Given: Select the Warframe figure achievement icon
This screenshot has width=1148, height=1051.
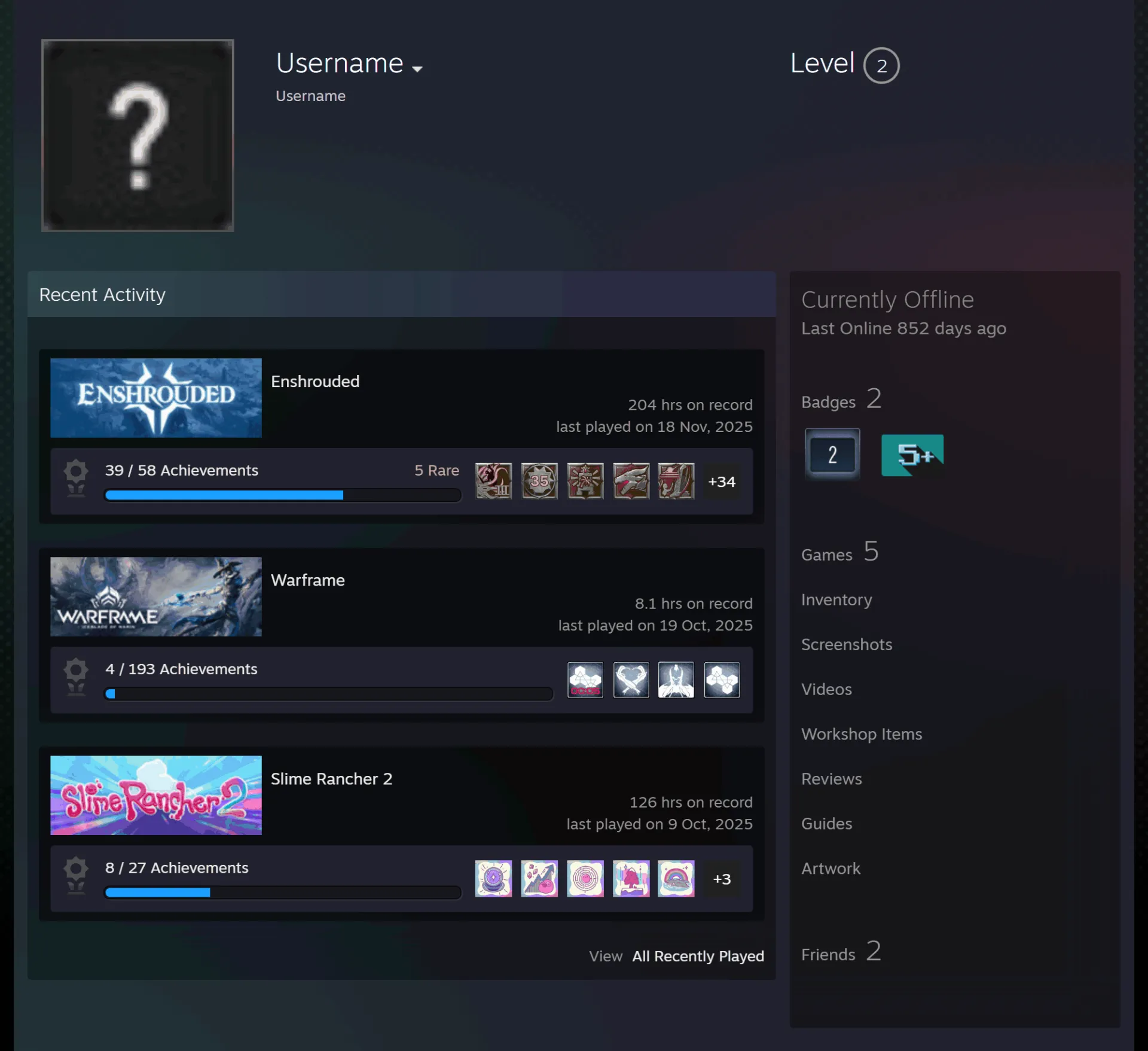Looking at the screenshot, I should tap(676, 680).
